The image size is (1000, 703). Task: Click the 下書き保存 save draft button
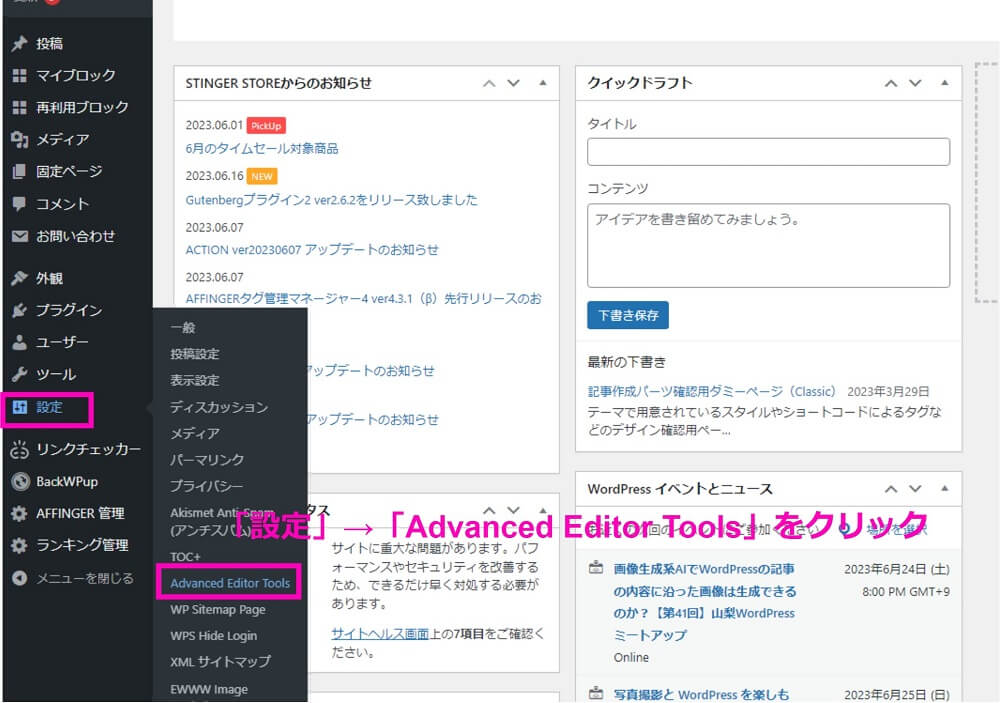(x=628, y=314)
